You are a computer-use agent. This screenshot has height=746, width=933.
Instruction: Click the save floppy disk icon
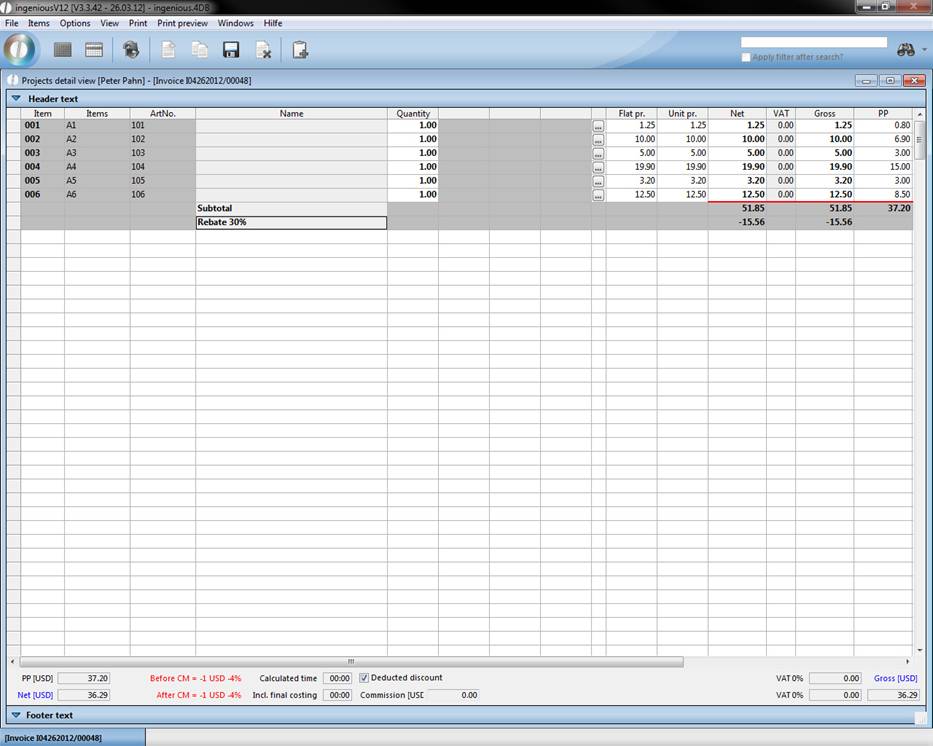pyautogui.click(x=231, y=50)
